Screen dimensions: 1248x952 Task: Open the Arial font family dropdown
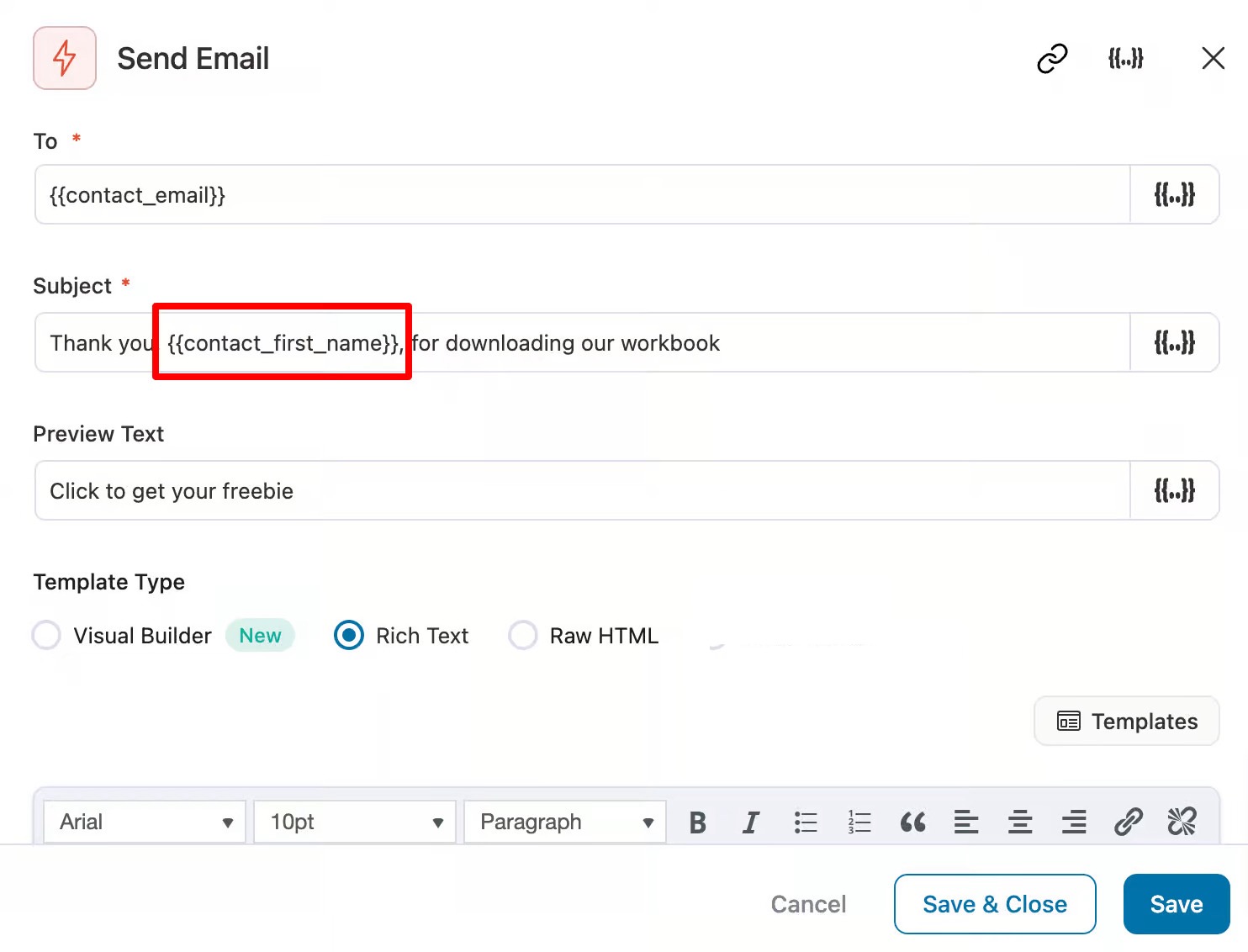click(x=145, y=822)
